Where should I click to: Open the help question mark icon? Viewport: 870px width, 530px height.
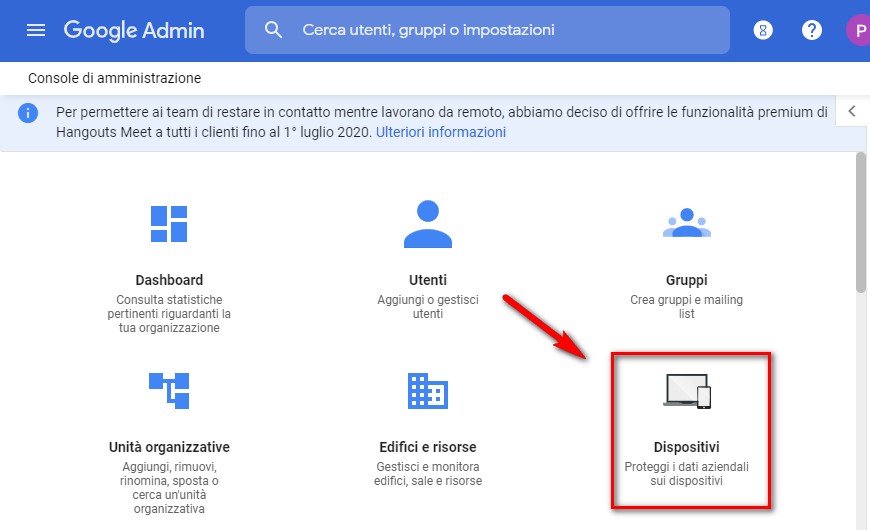(812, 30)
